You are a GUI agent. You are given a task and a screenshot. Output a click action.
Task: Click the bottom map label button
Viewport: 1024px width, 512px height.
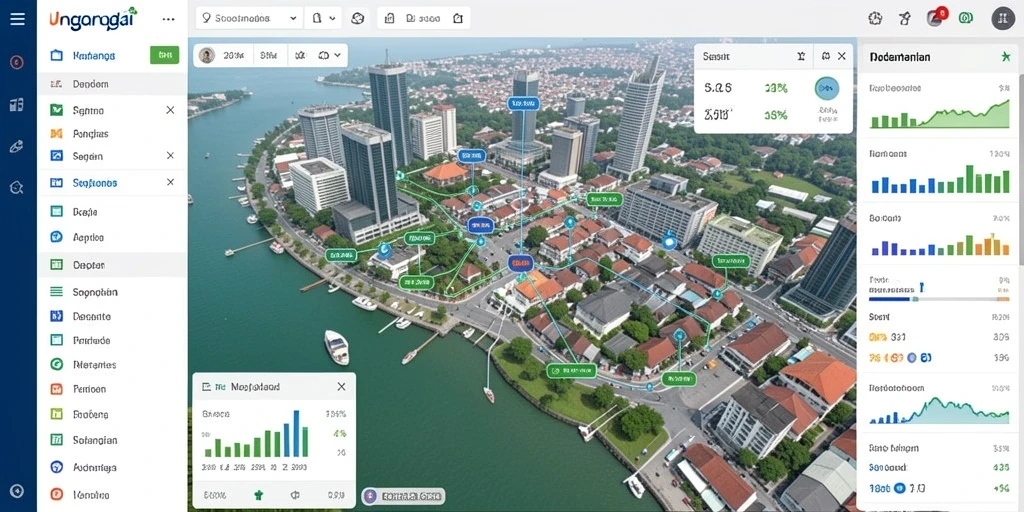point(404,496)
